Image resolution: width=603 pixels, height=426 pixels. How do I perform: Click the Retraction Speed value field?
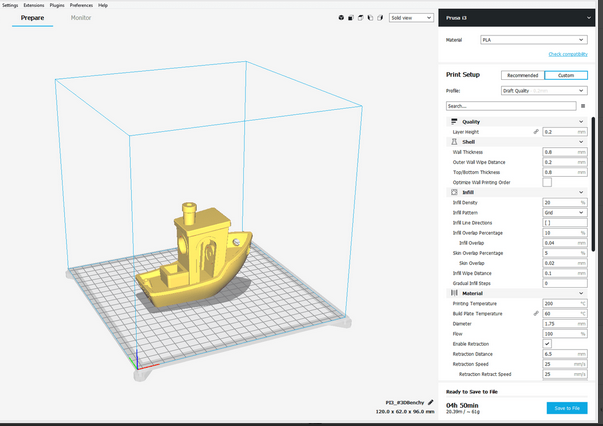pyautogui.click(x=565, y=364)
